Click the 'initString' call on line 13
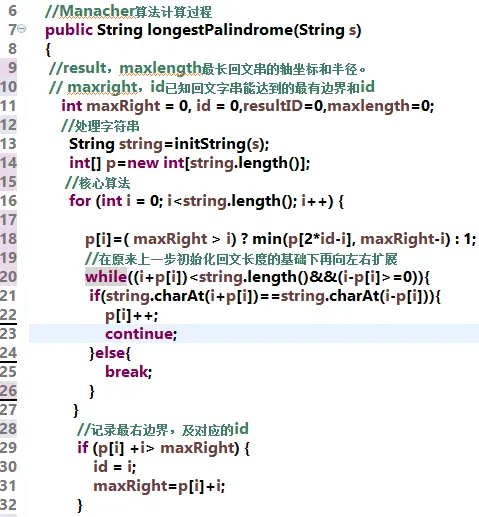 coord(210,144)
